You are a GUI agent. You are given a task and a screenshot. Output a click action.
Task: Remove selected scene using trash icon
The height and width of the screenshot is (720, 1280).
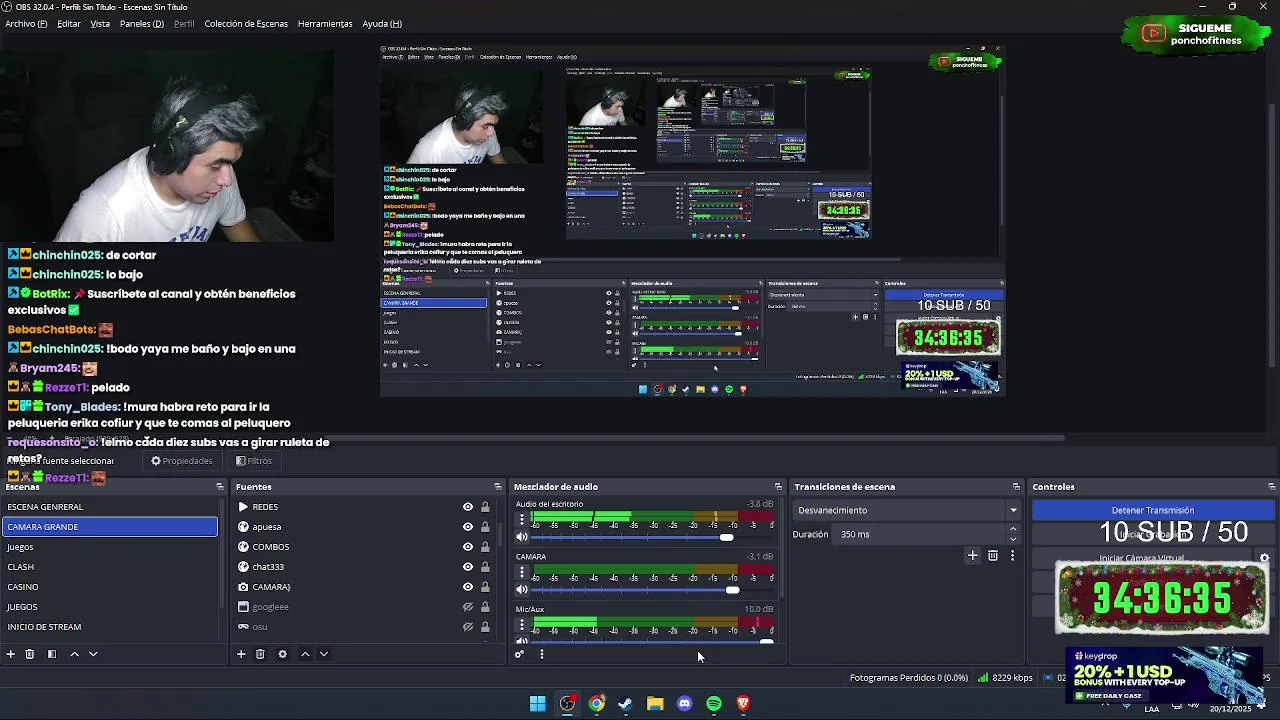(30, 654)
